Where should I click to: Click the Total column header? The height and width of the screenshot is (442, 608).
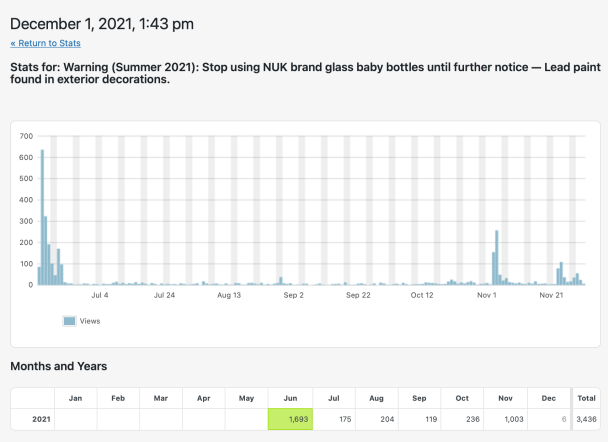click(x=586, y=398)
